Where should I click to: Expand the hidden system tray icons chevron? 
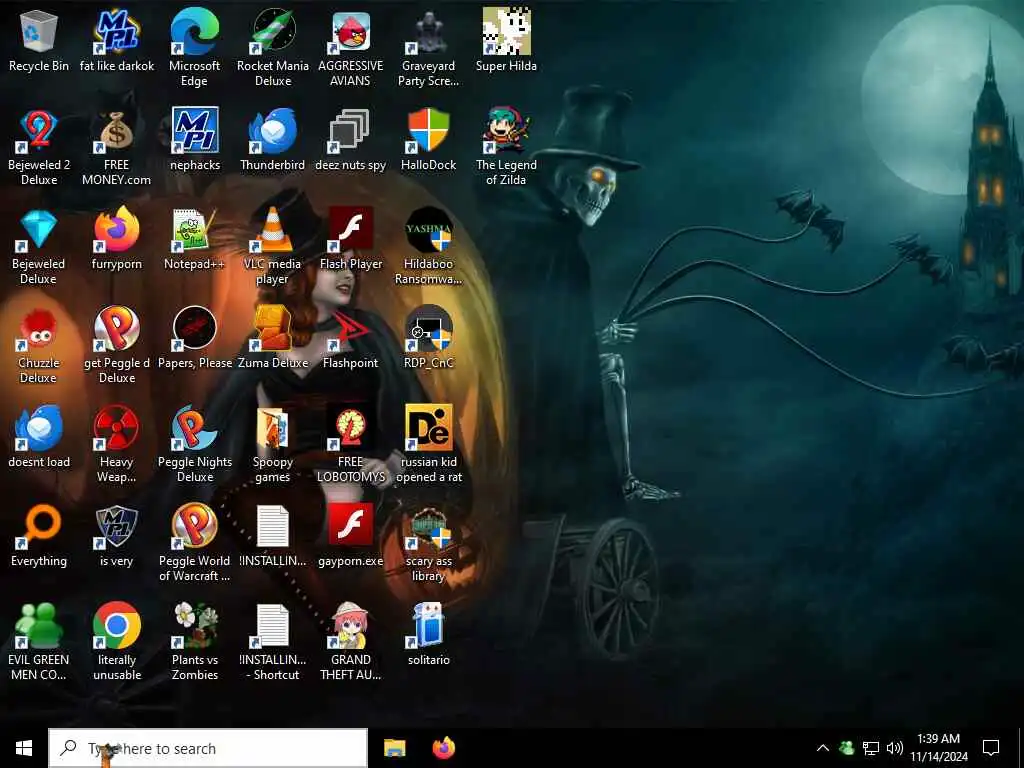(x=823, y=748)
